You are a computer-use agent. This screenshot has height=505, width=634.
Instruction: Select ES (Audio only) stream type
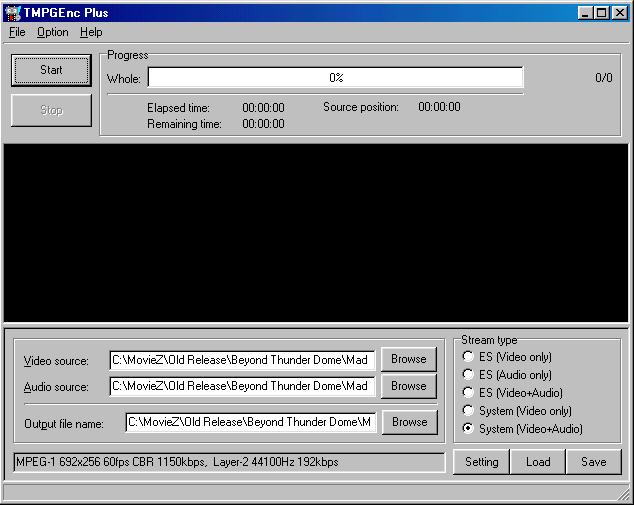tap(507, 375)
